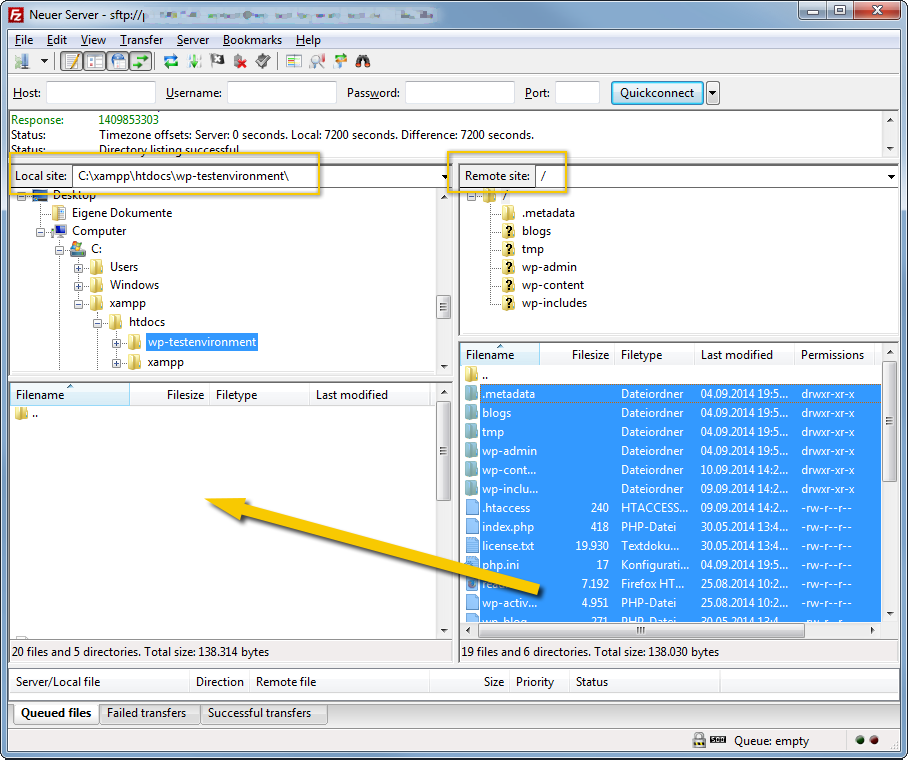908x760 pixels.
Task: Expand the wp-testenvironment folder node
Action: click(116, 343)
